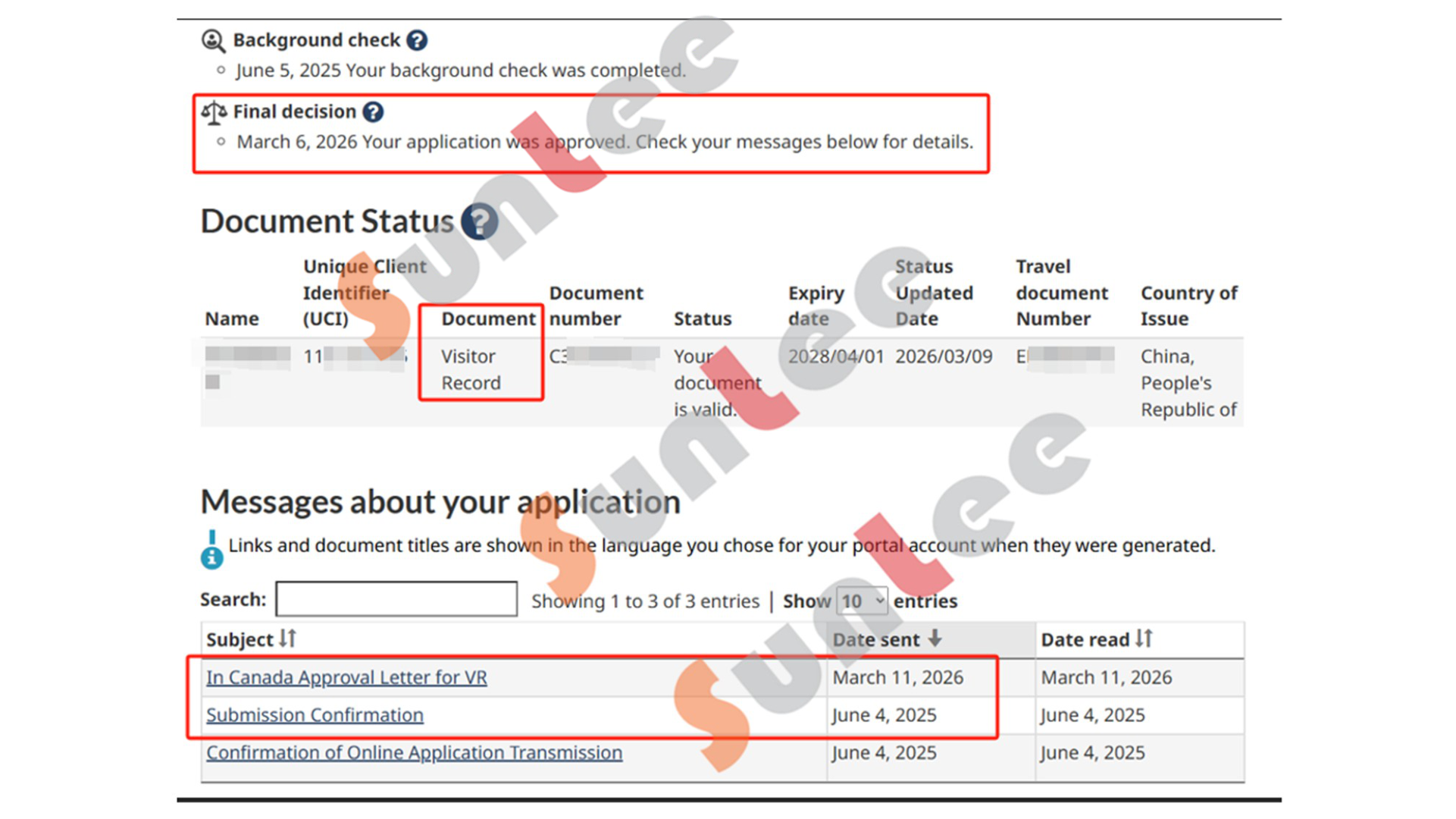The image size is (1456, 819).
Task: Open In Canada Approval Letter for VR
Action: click(346, 677)
